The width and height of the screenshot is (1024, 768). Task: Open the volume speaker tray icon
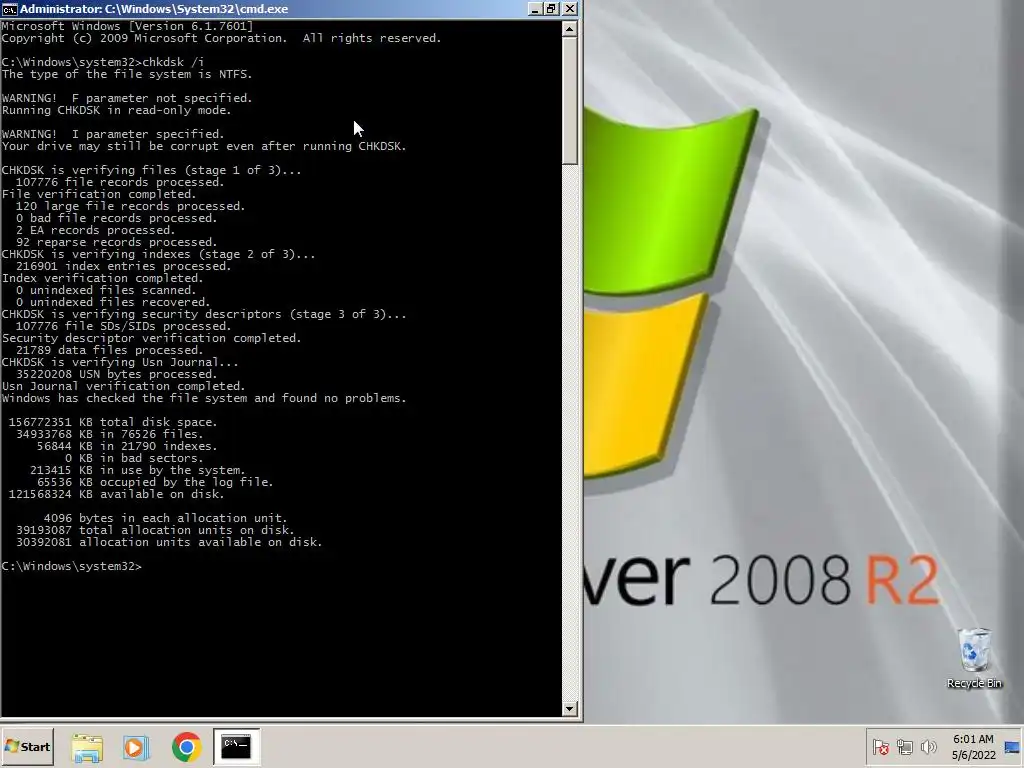point(928,746)
